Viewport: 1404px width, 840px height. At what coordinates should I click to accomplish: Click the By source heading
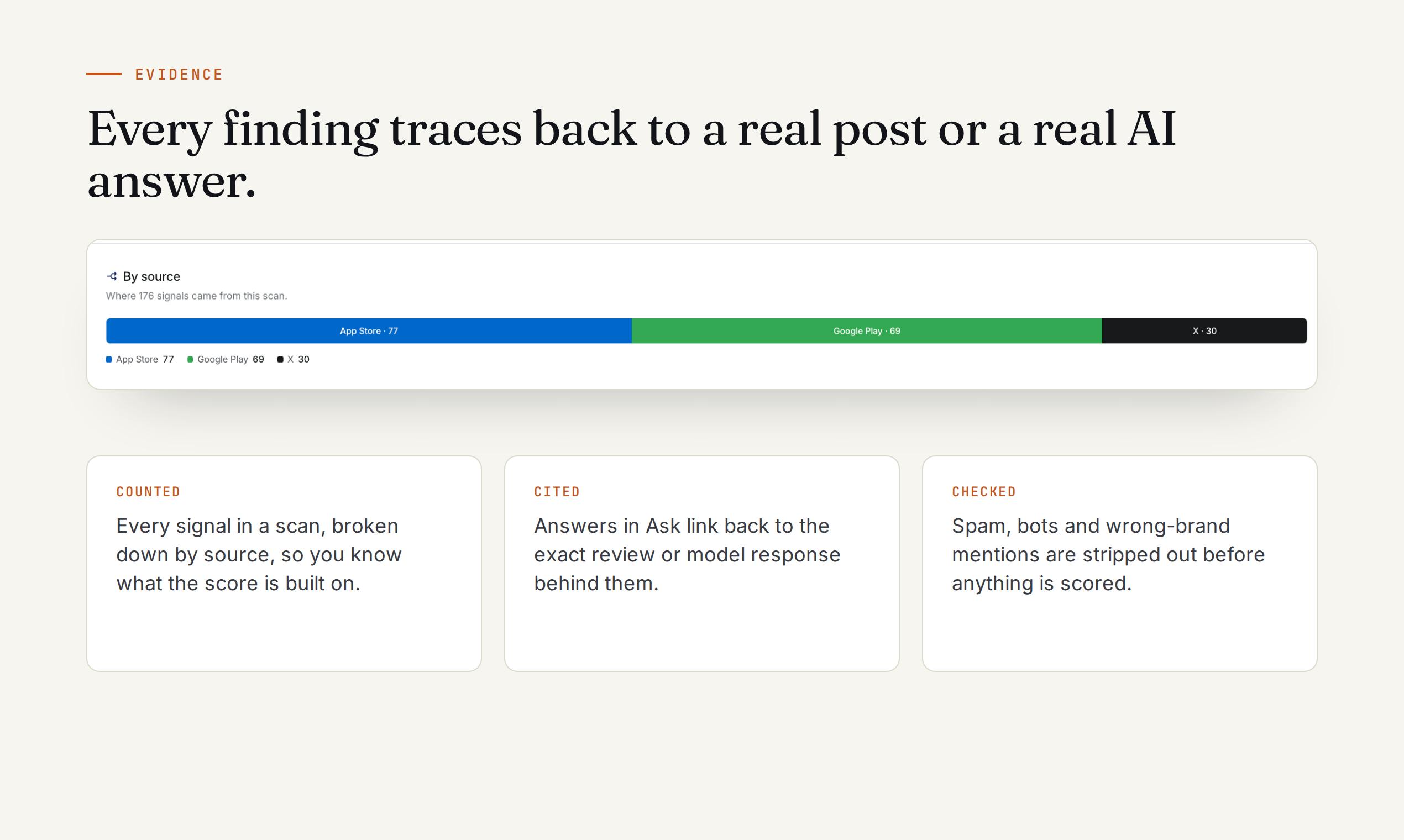(151, 276)
